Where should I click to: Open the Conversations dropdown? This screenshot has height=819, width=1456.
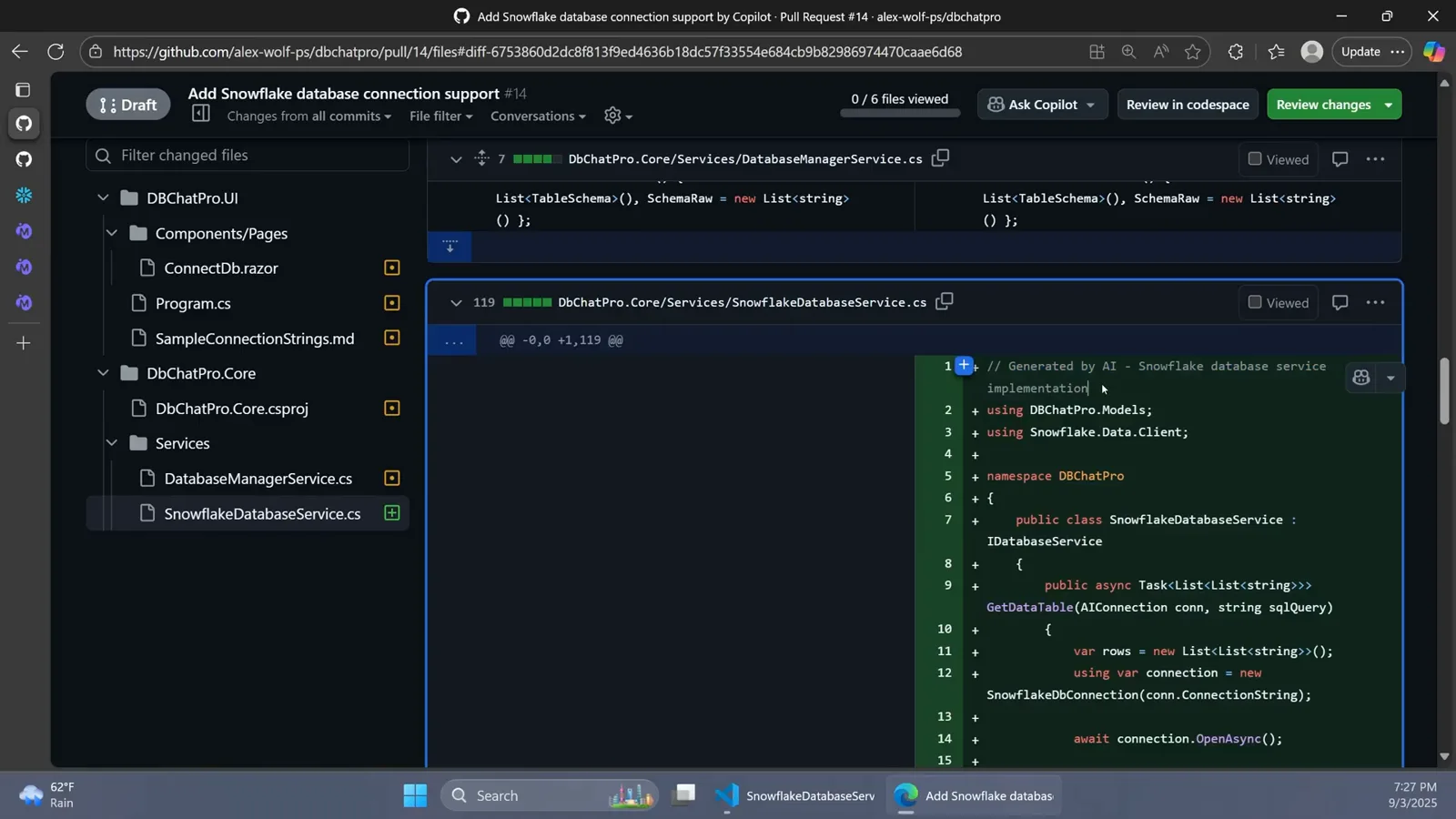(x=538, y=116)
